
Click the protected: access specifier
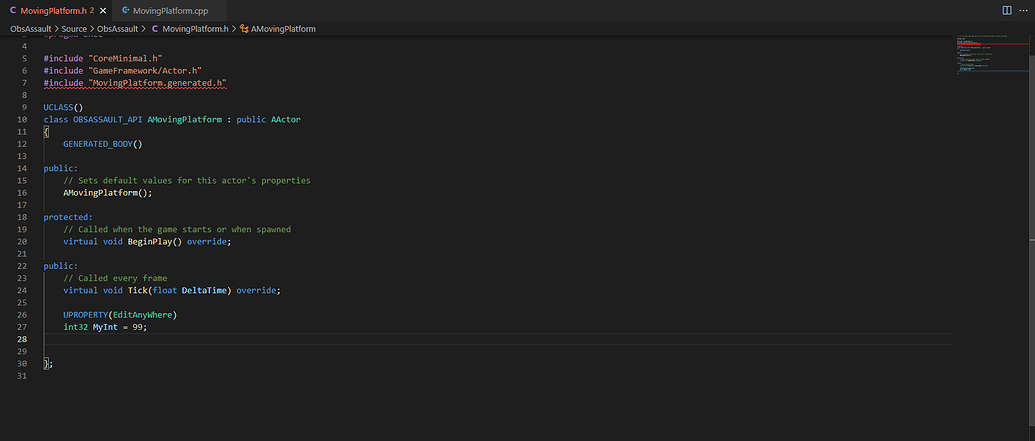point(68,217)
